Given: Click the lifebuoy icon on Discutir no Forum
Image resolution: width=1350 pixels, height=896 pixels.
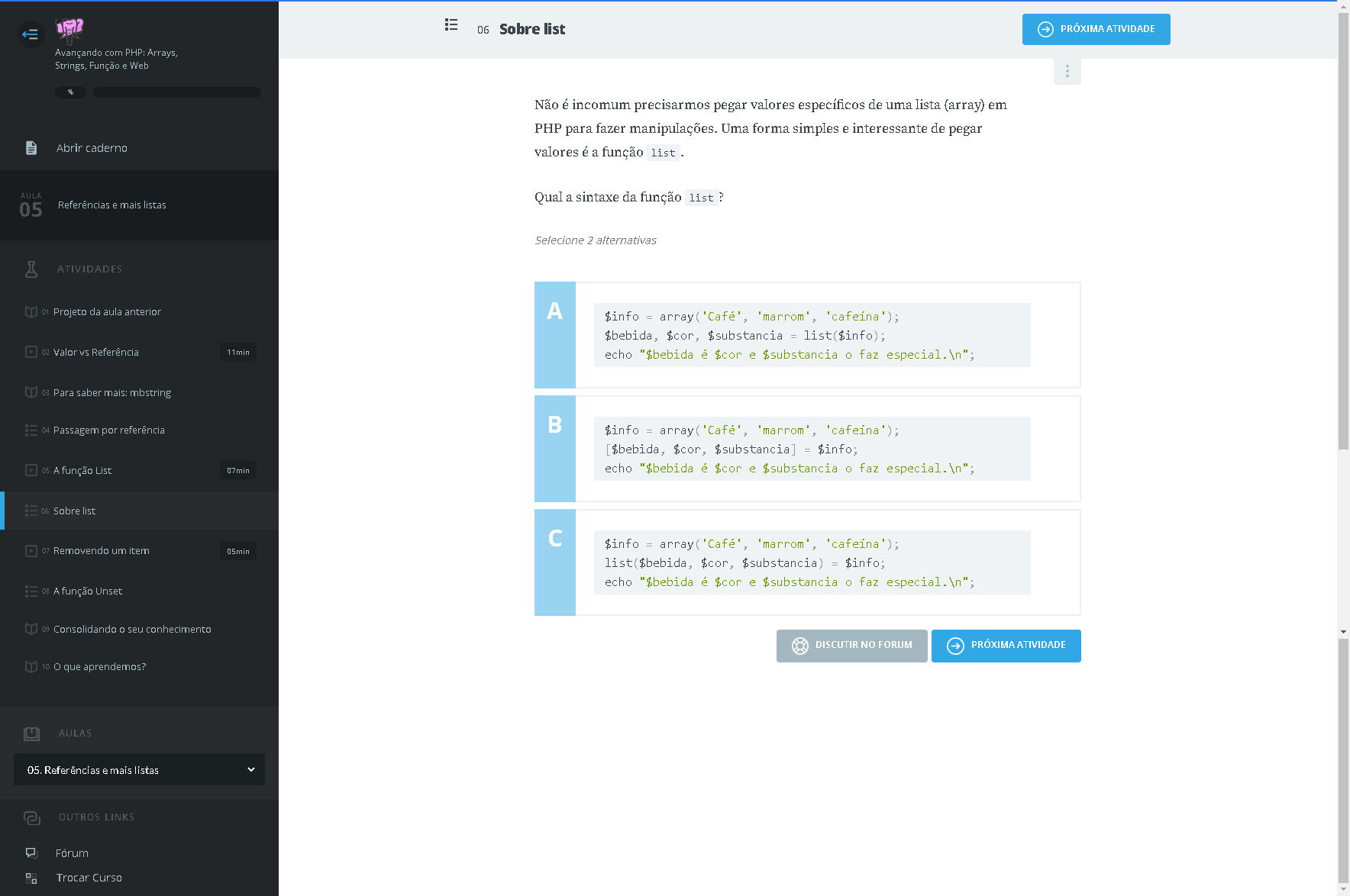Looking at the screenshot, I should (799, 646).
